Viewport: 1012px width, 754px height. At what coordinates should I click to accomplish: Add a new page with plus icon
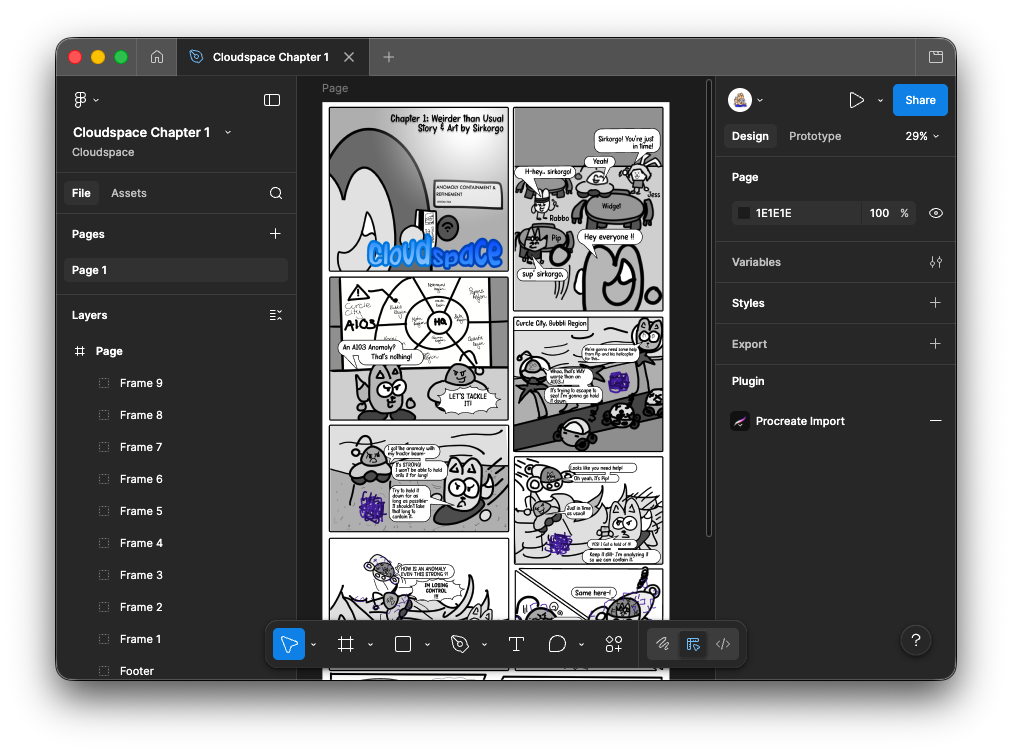(276, 234)
